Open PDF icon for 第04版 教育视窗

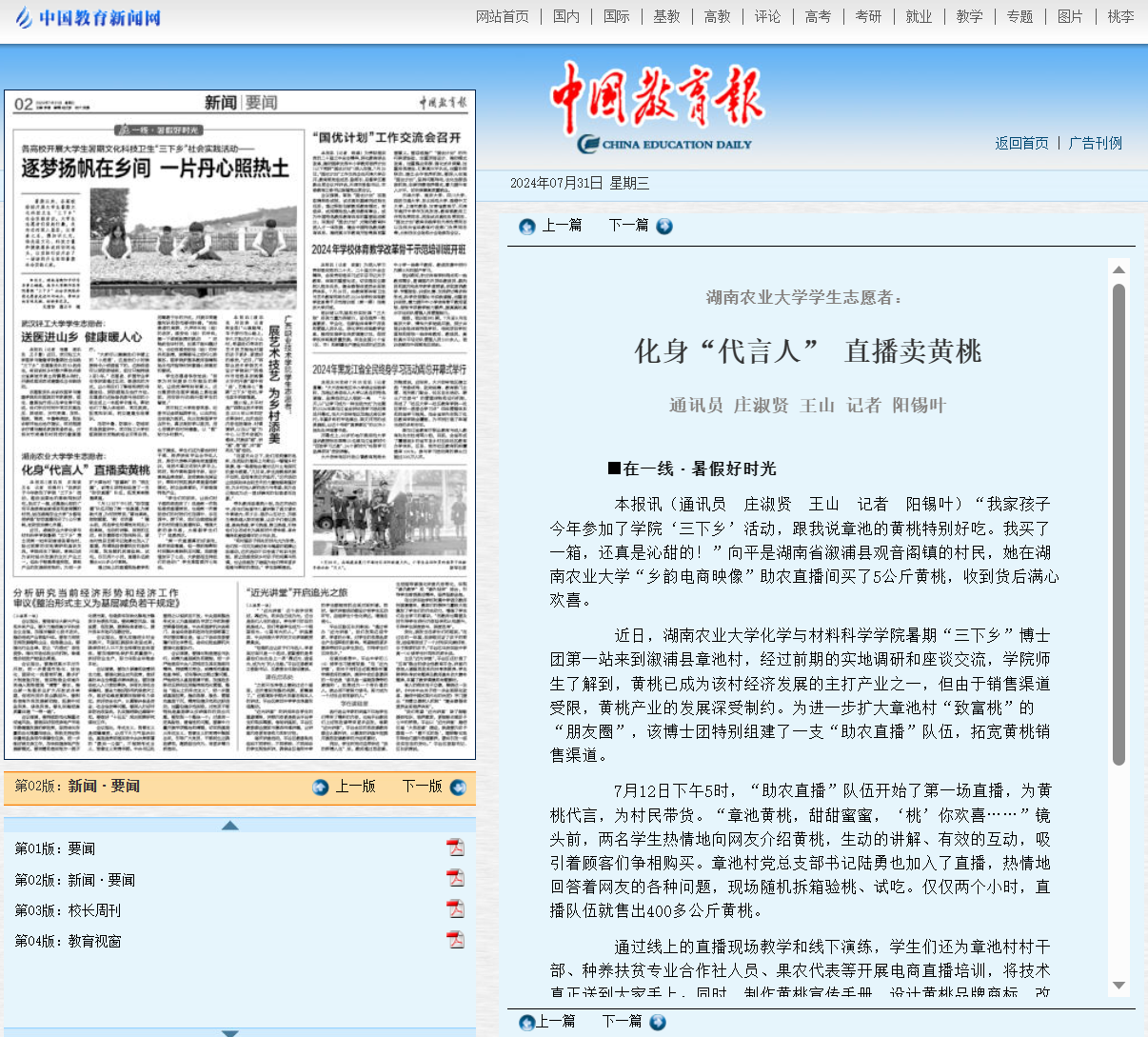pyautogui.click(x=456, y=940)
